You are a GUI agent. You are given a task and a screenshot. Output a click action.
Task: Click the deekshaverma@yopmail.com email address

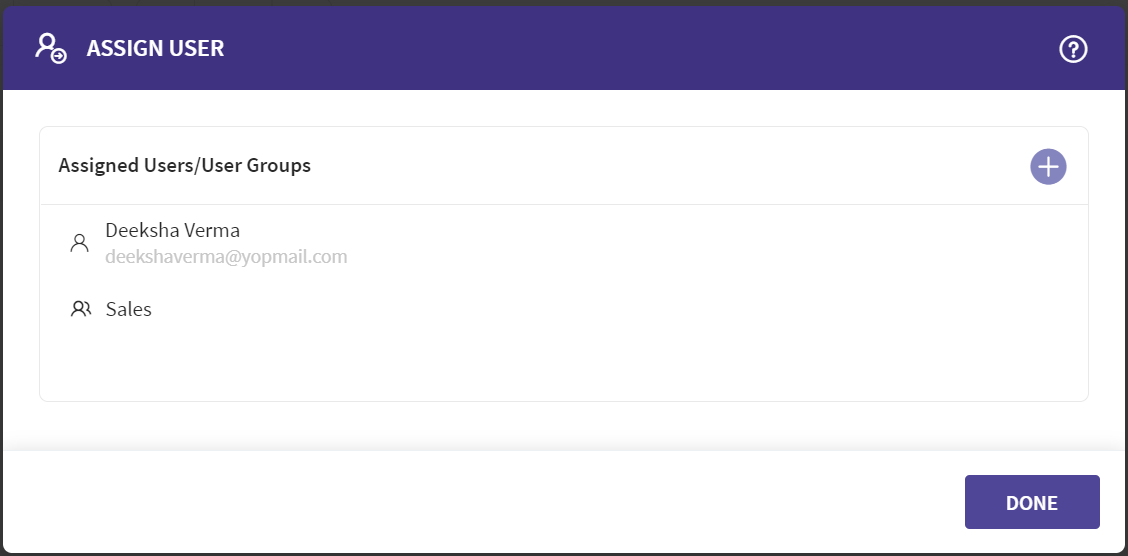tap(226, 257)
